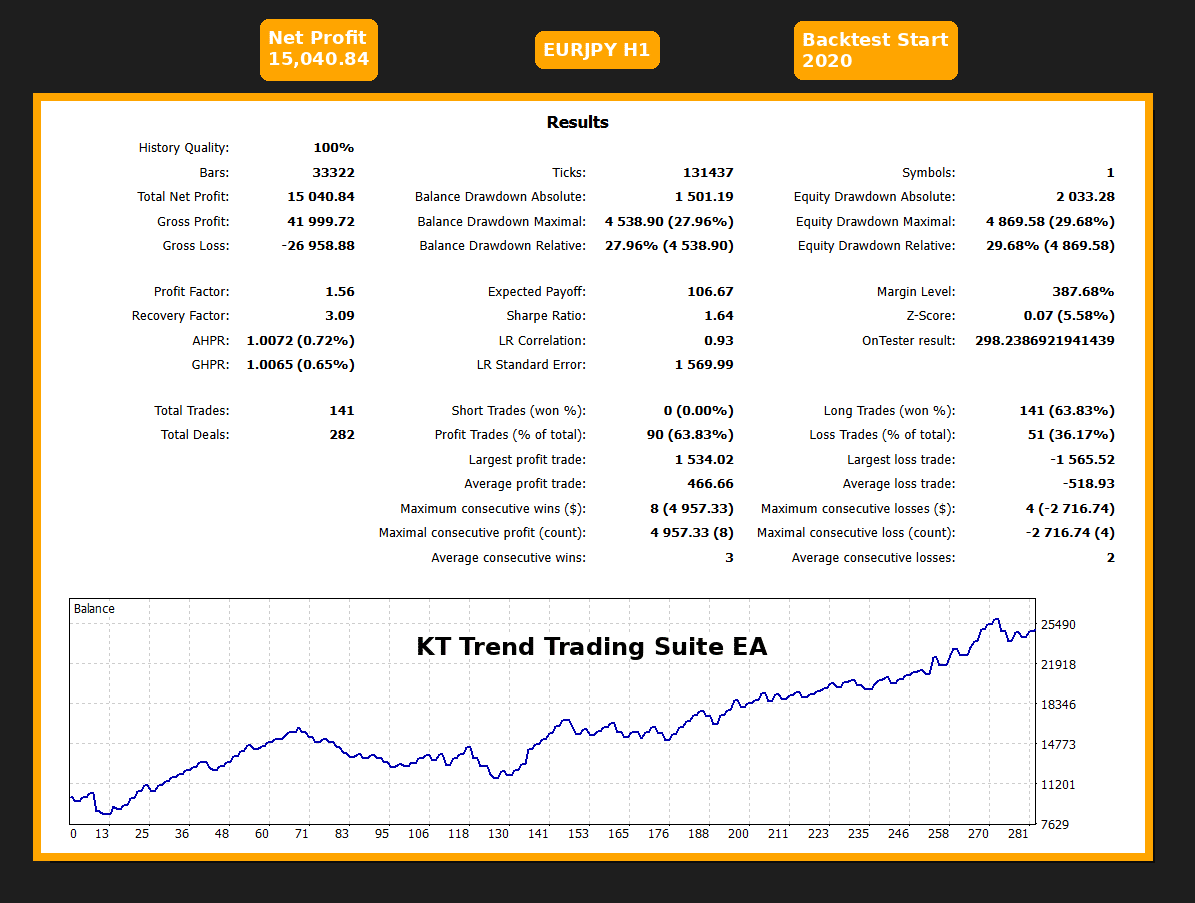Click the Balance label in the chart
This screenshot has height=903, width=1195.
tap(94, 609)
